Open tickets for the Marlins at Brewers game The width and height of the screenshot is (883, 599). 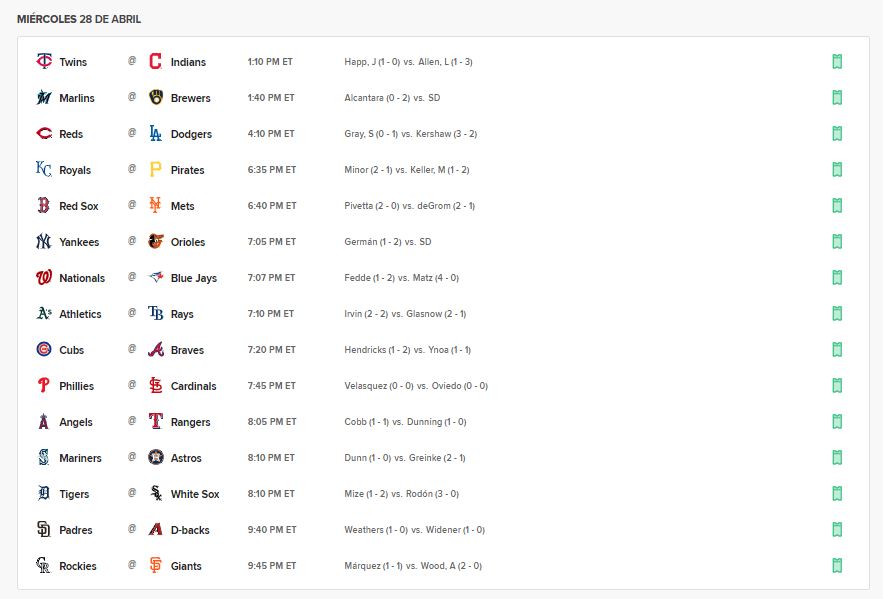pos(837,97)
